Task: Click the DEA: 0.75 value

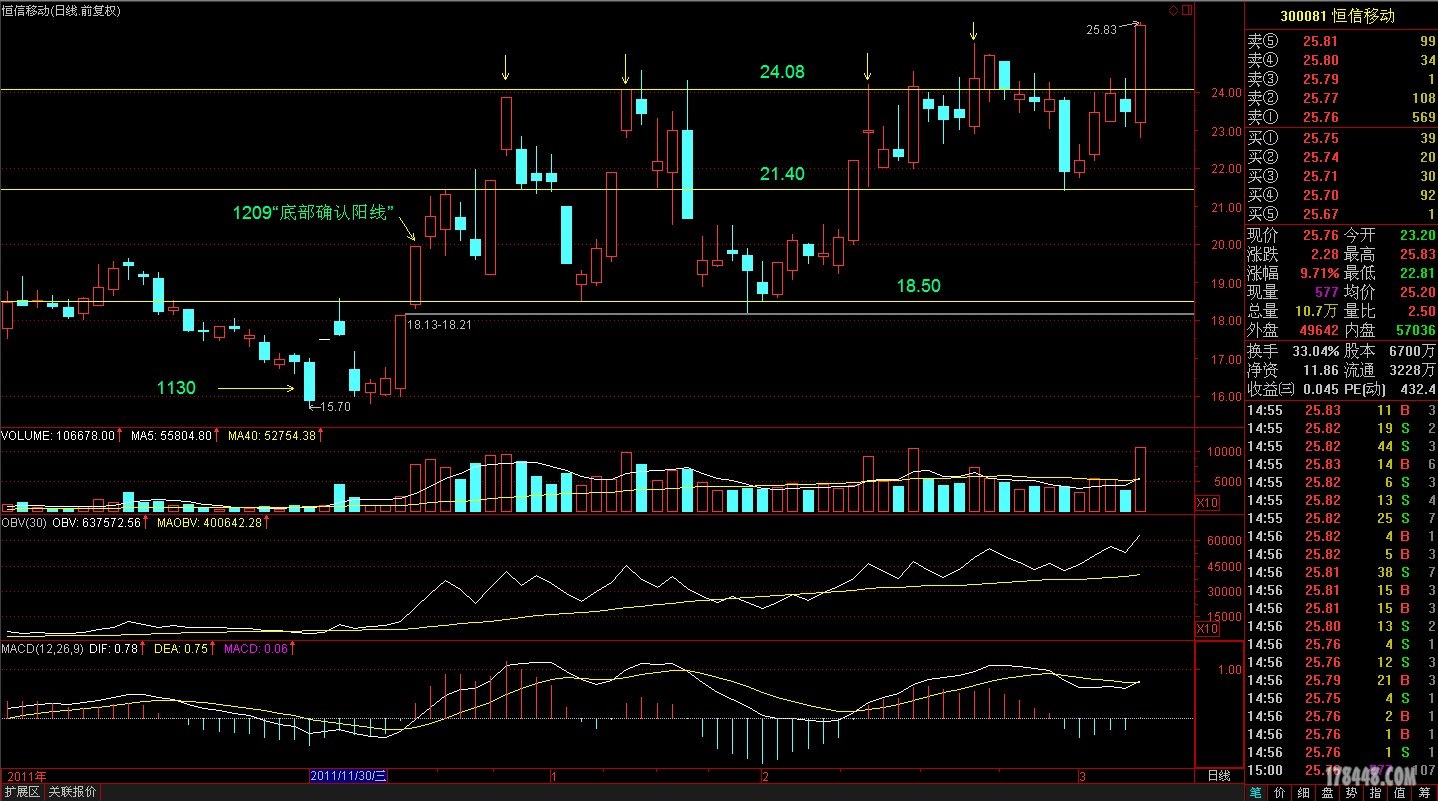Action: tap(182, 649)
